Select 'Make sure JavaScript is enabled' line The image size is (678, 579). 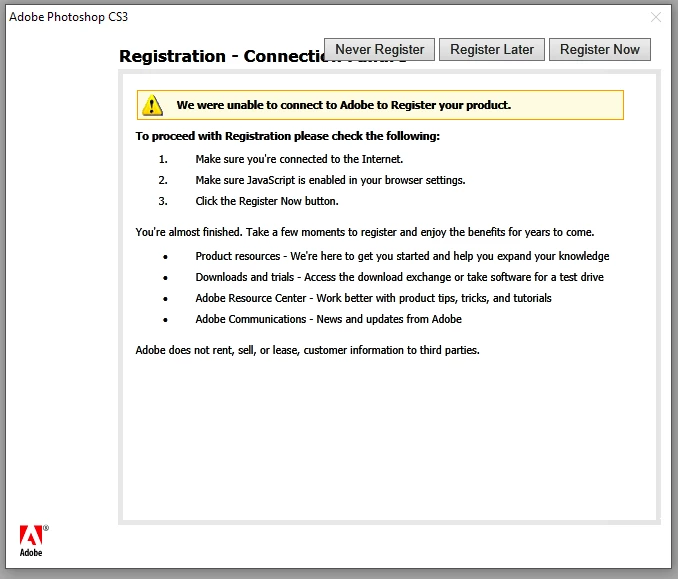coord(330,180)
